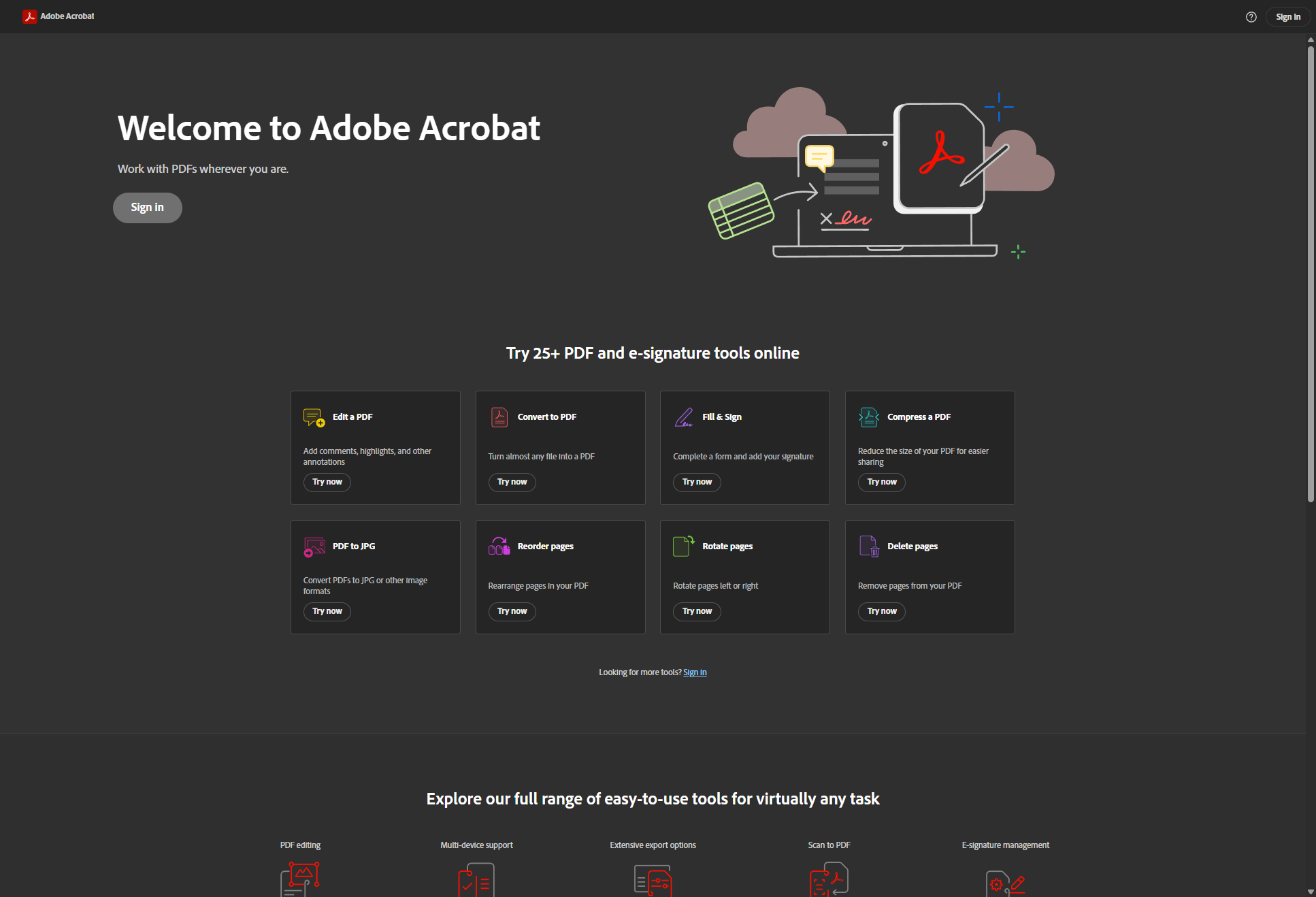Follow the Sign in link for more tools
This screenshot has width=1316, height=897.
[x=695, y=672]
